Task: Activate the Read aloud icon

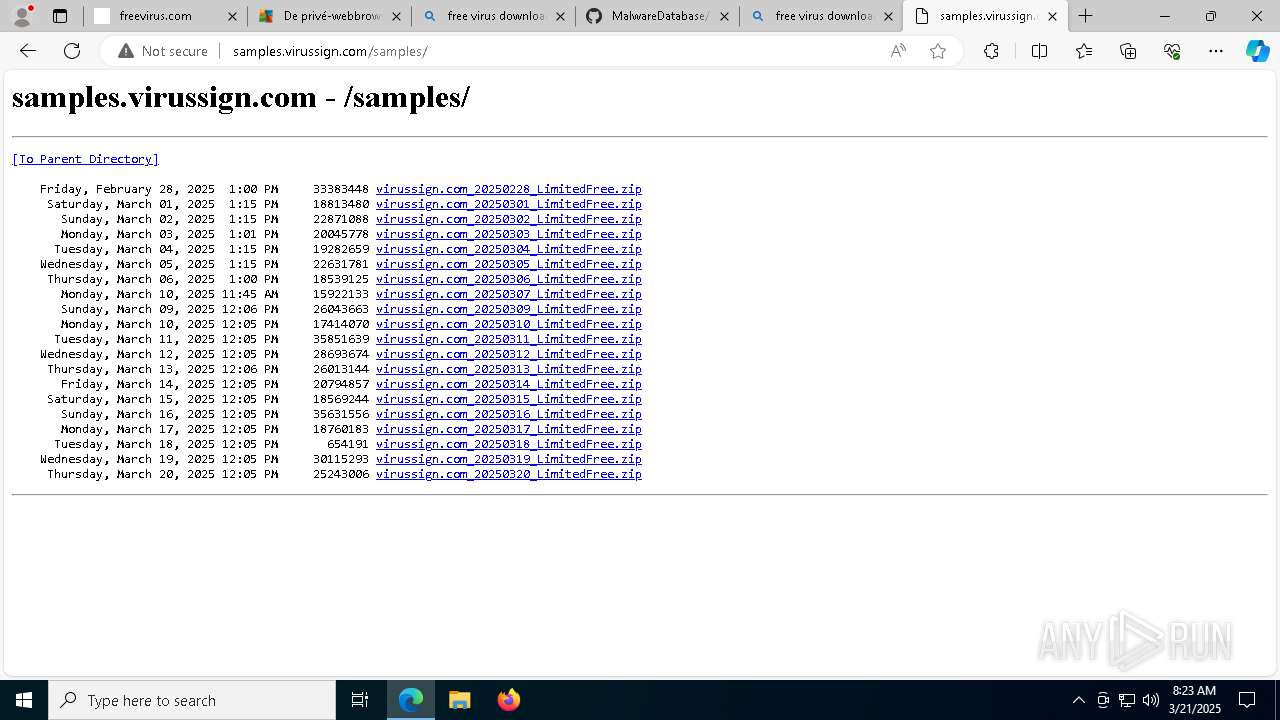Action: pyautogui.click(x=898, y=51)
